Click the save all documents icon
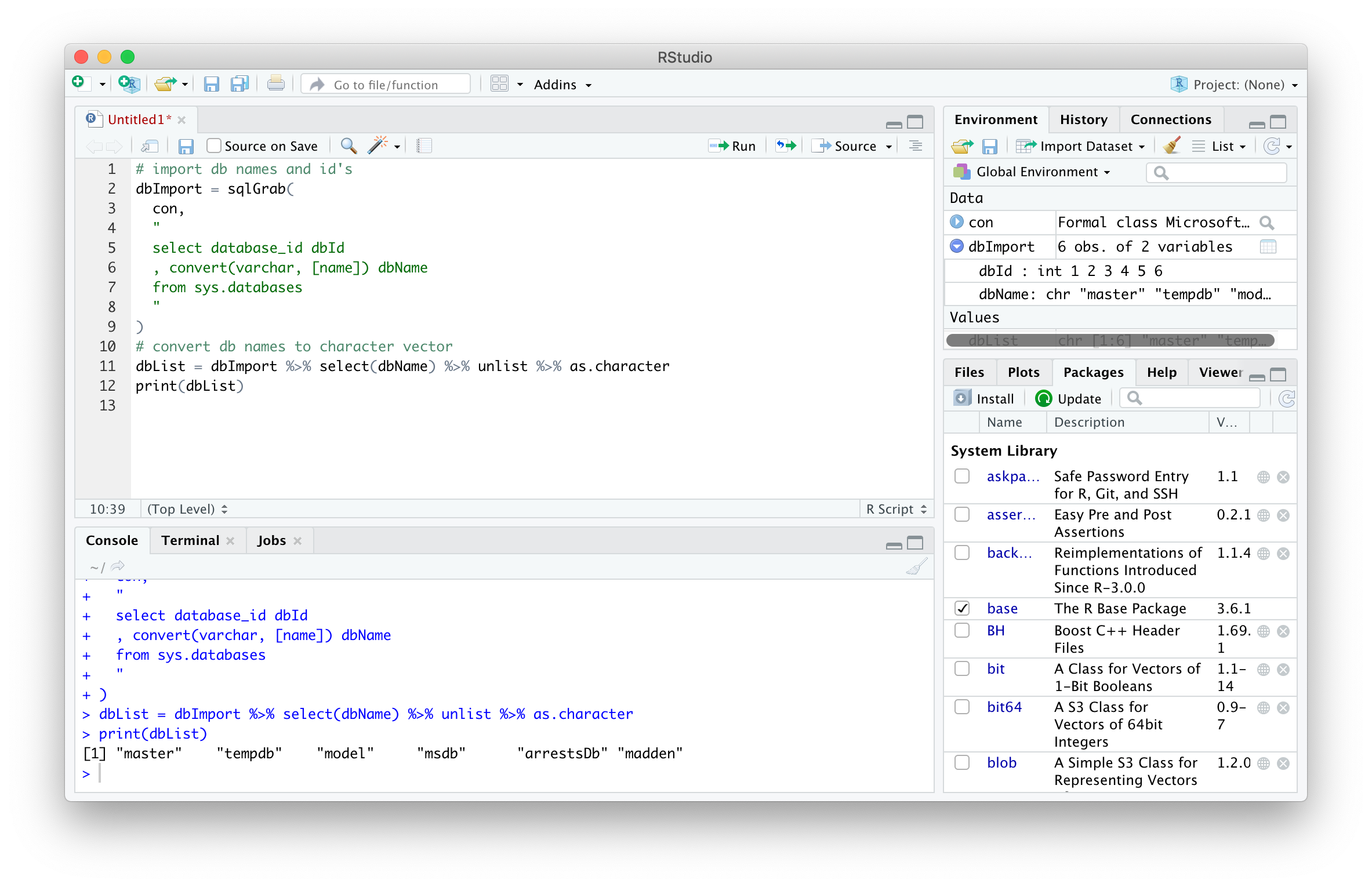 click(x=239, y=85)
